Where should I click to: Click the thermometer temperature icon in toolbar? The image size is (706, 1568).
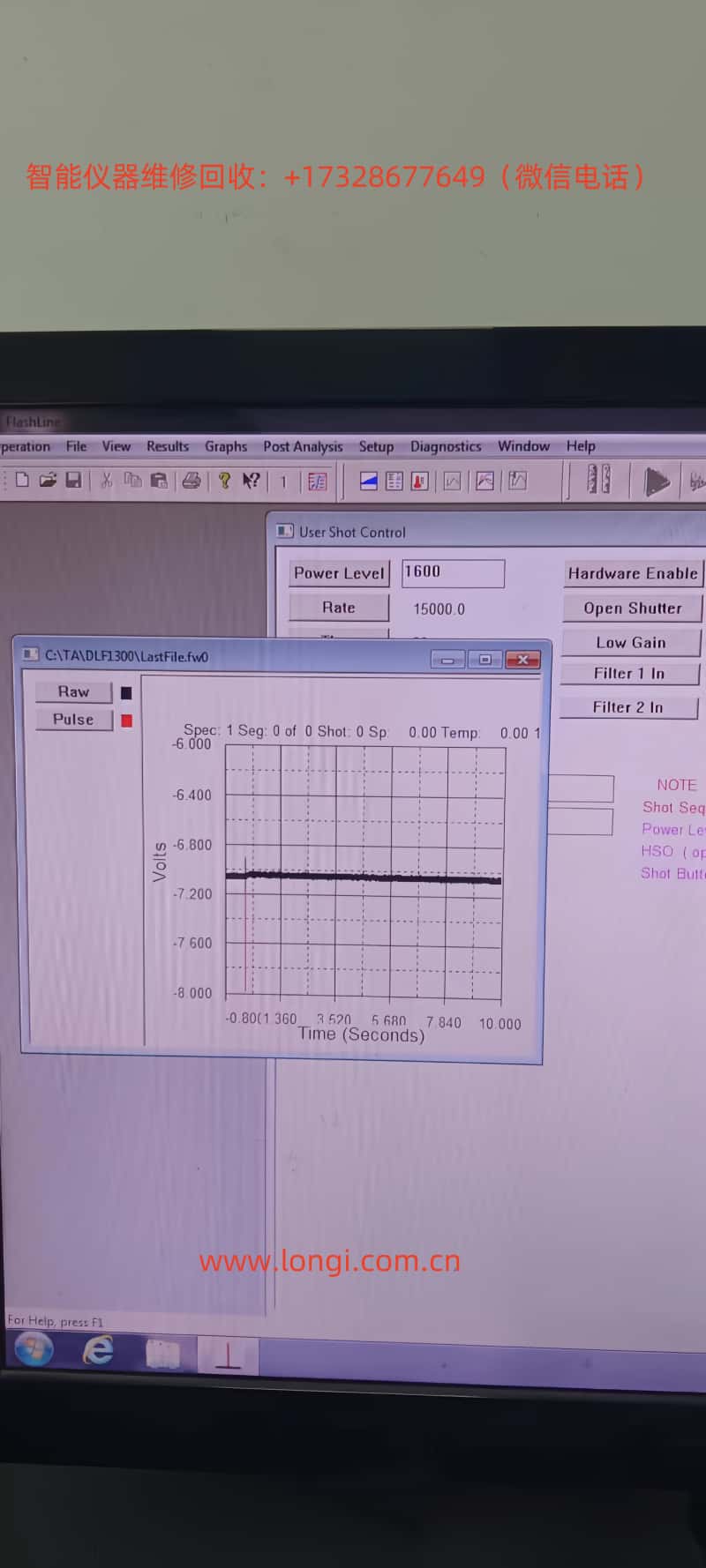coord(420,482)
